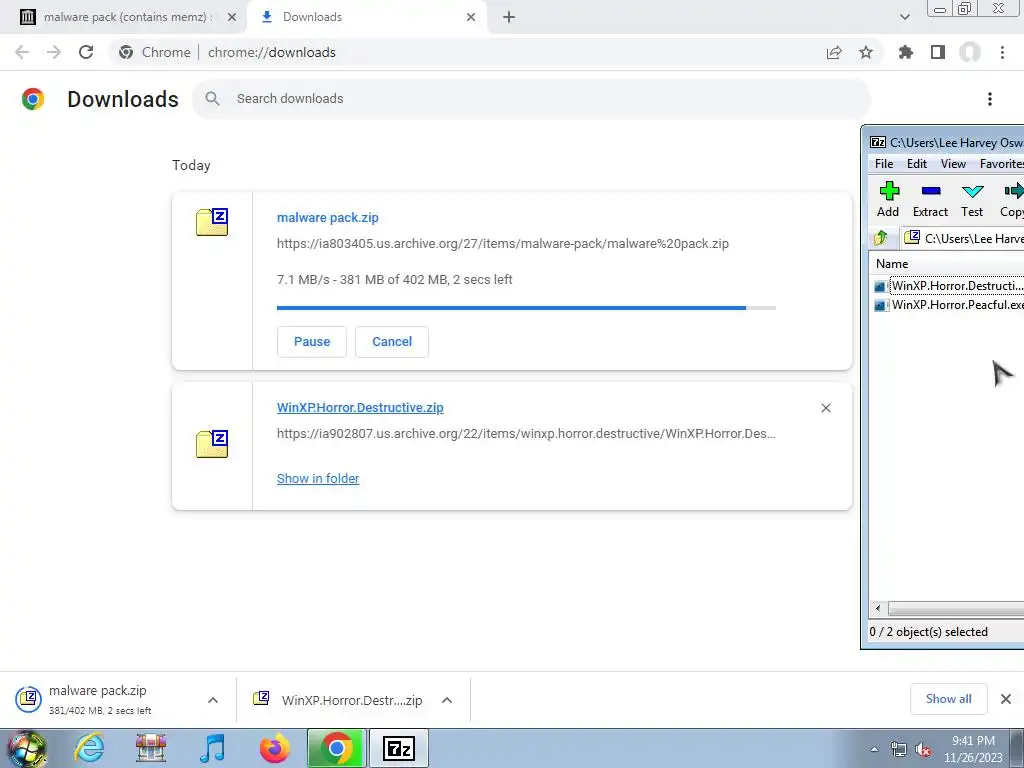The image size is (1024, 768).
Task: Click the malware pack download progress bar
Action: coord(526,308)
